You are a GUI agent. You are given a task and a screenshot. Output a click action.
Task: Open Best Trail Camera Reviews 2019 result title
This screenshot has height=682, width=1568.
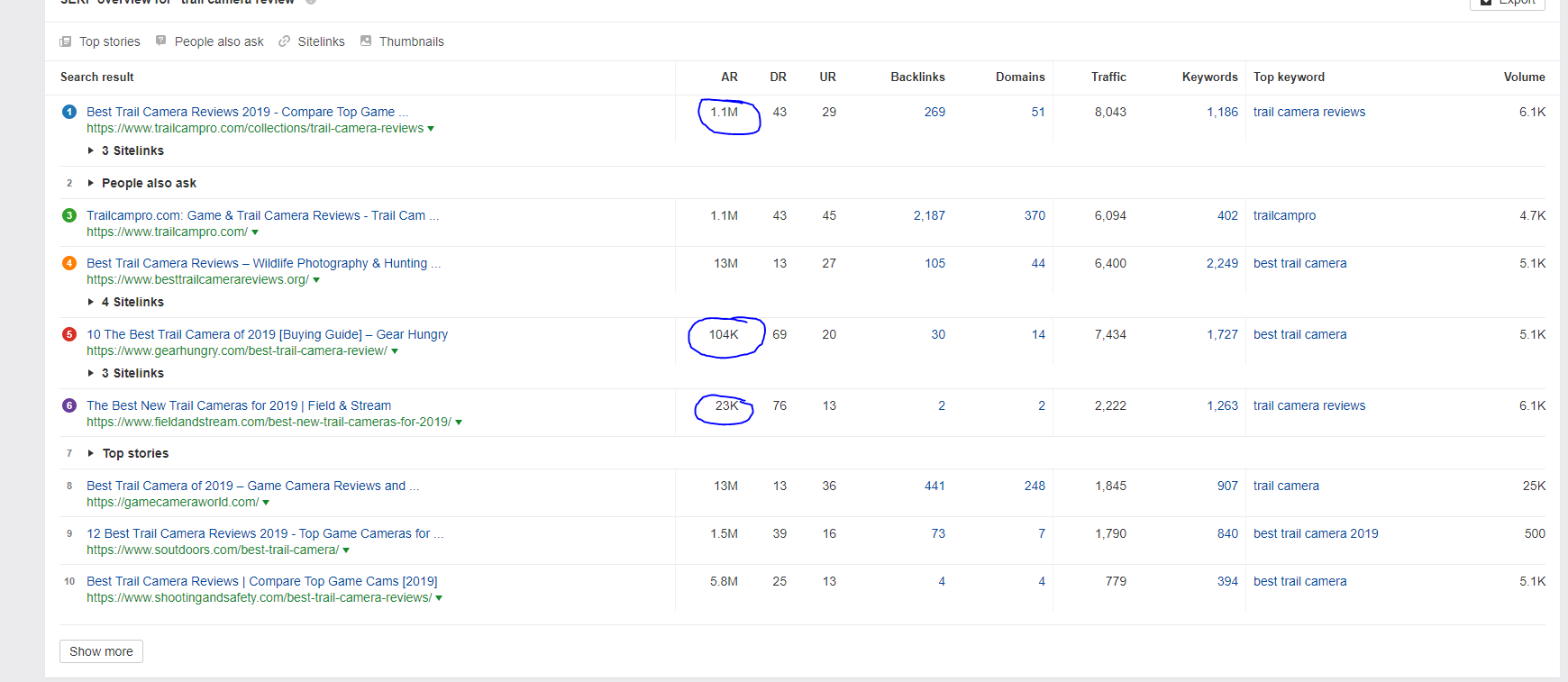[248, 112]
